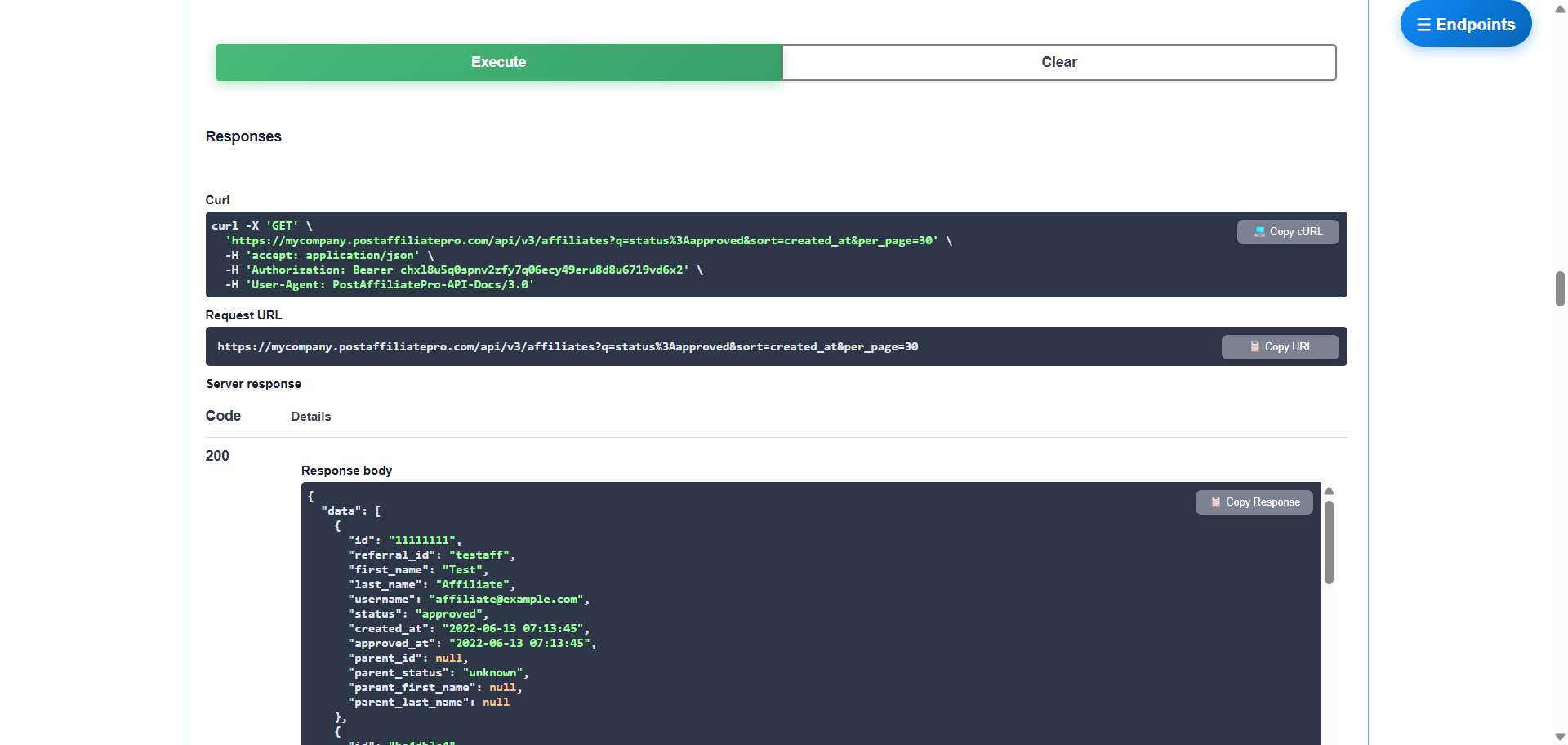The width and height of the screenshot is (1568, 745).
Task: Click the 200 status code
Action: click(x=217, y=456)
